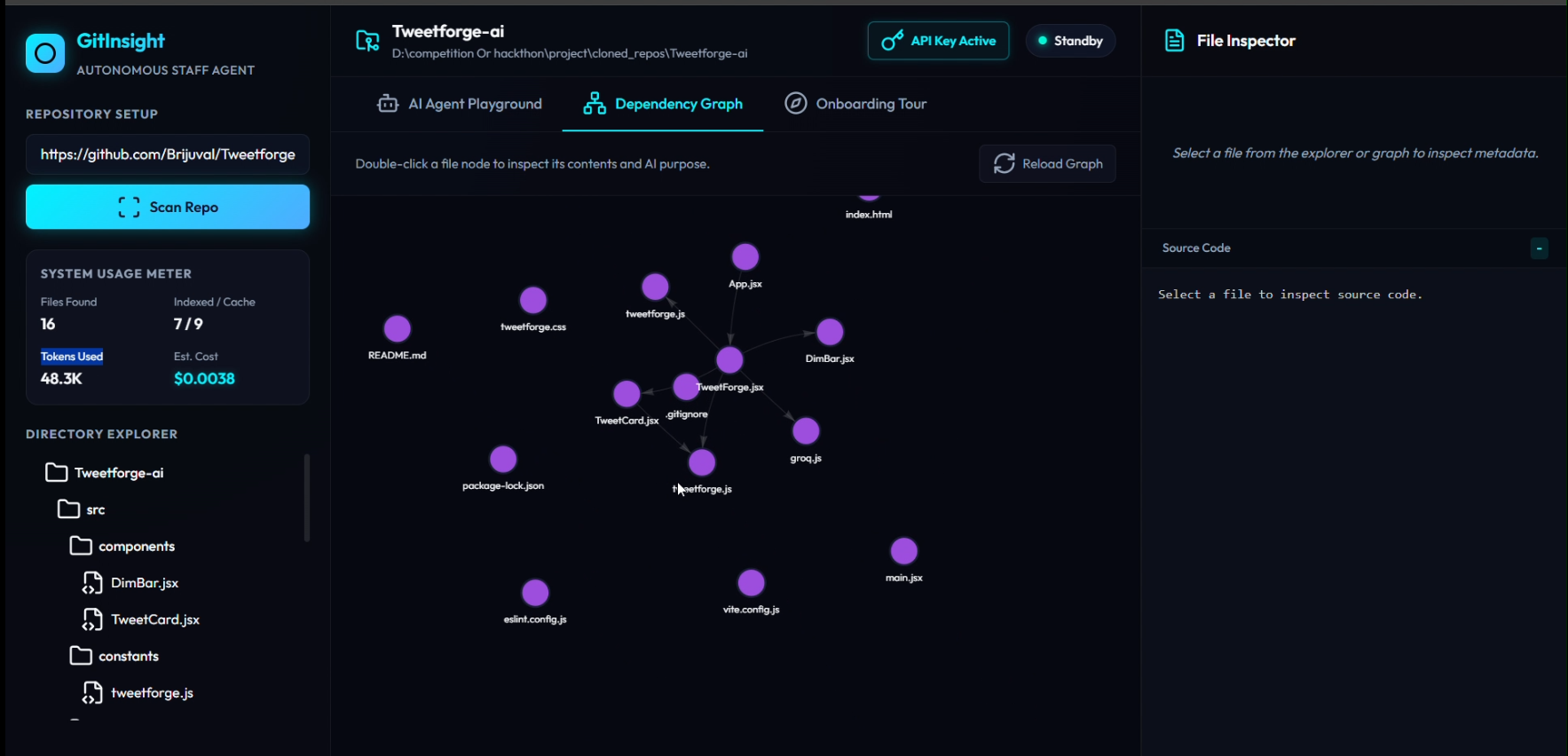This screenshot has width=1568, height=756.
Task: Click the Files Found count 16
Action: pos(48,324)
